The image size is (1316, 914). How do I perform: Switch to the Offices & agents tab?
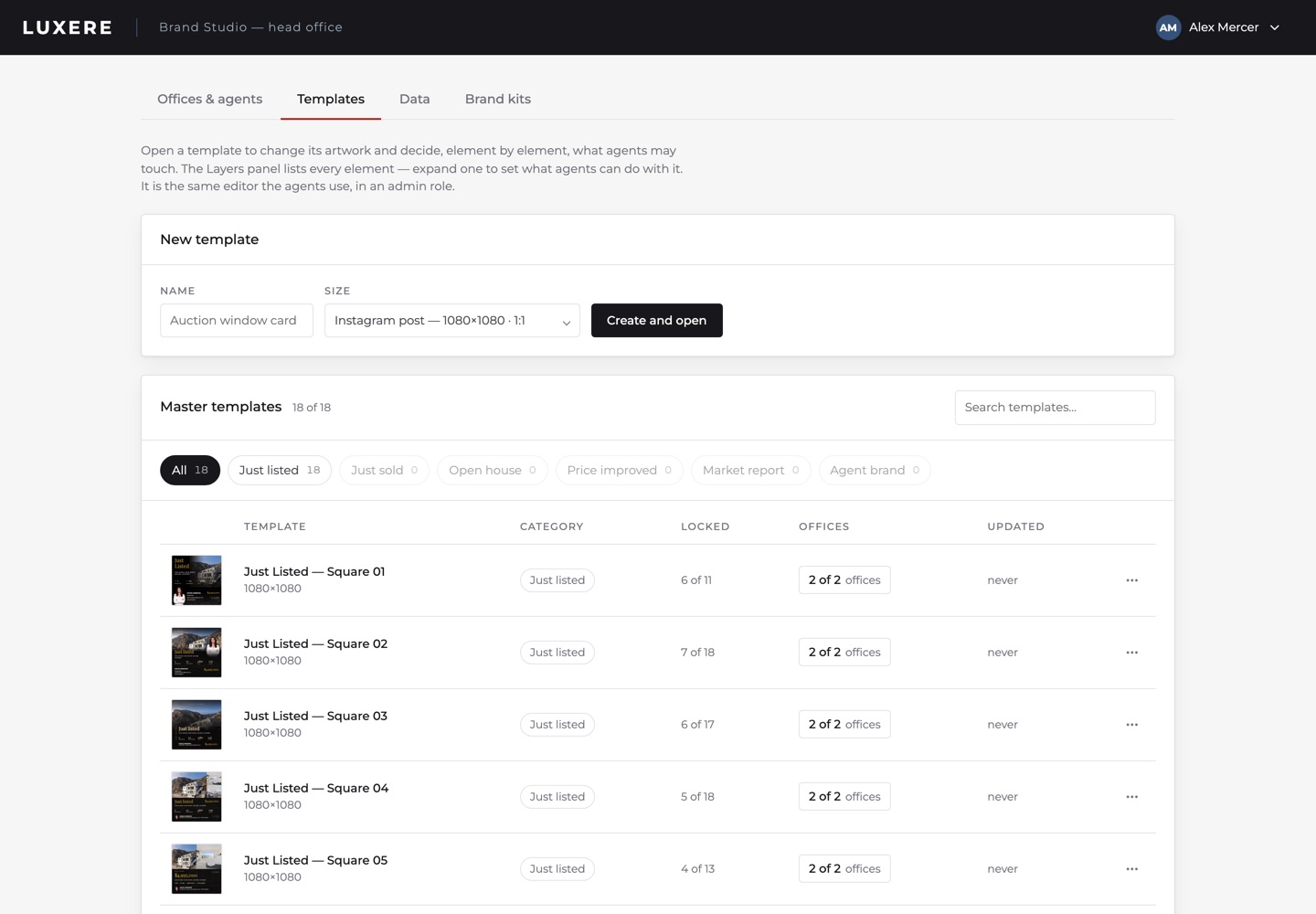coord(210,99)
